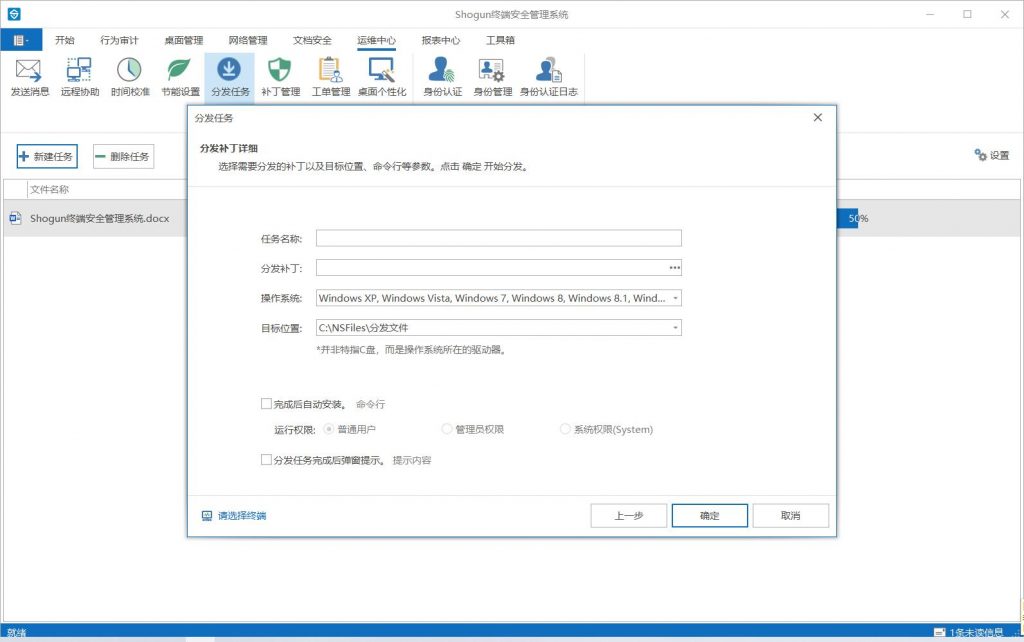Screen dimensions: 1024x642
Task: Click the 确定 confirm button
Action: (709, 515)
